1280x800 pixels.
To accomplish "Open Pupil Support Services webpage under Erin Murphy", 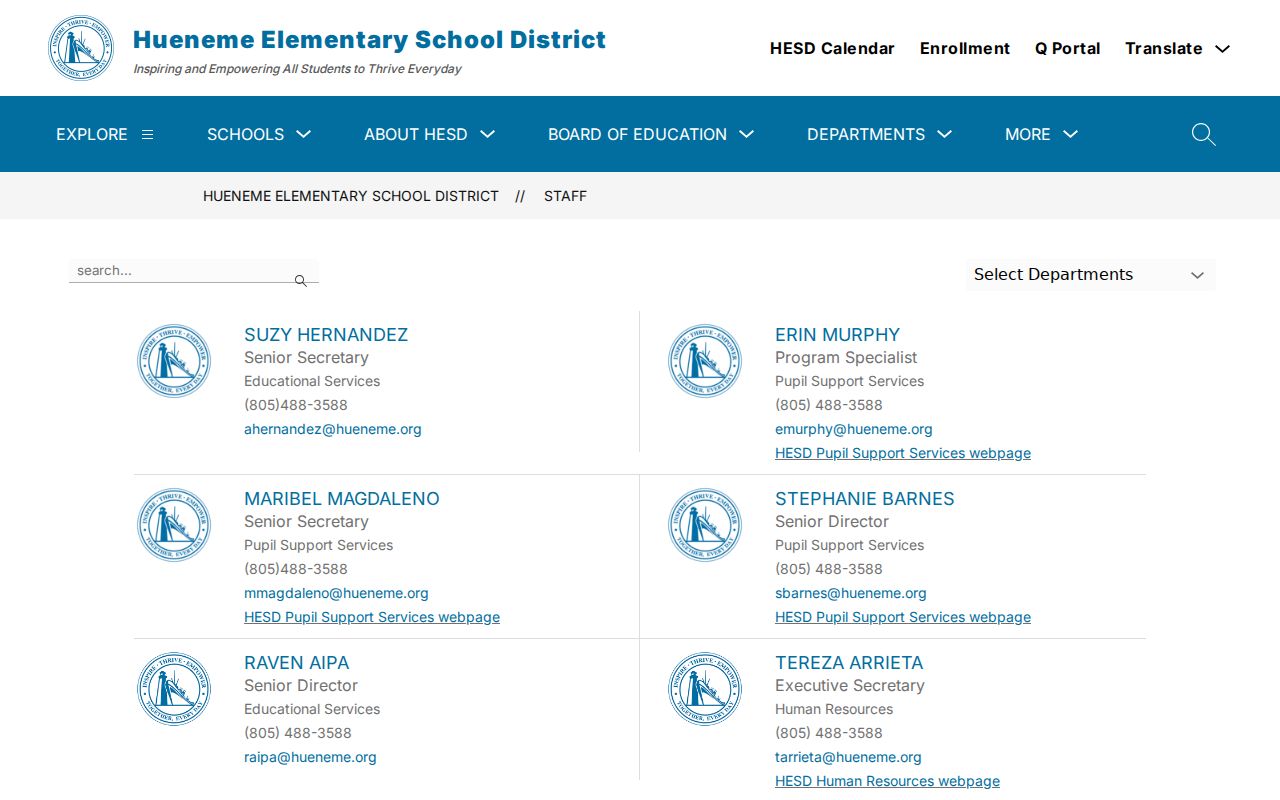I will coord(903,453).
